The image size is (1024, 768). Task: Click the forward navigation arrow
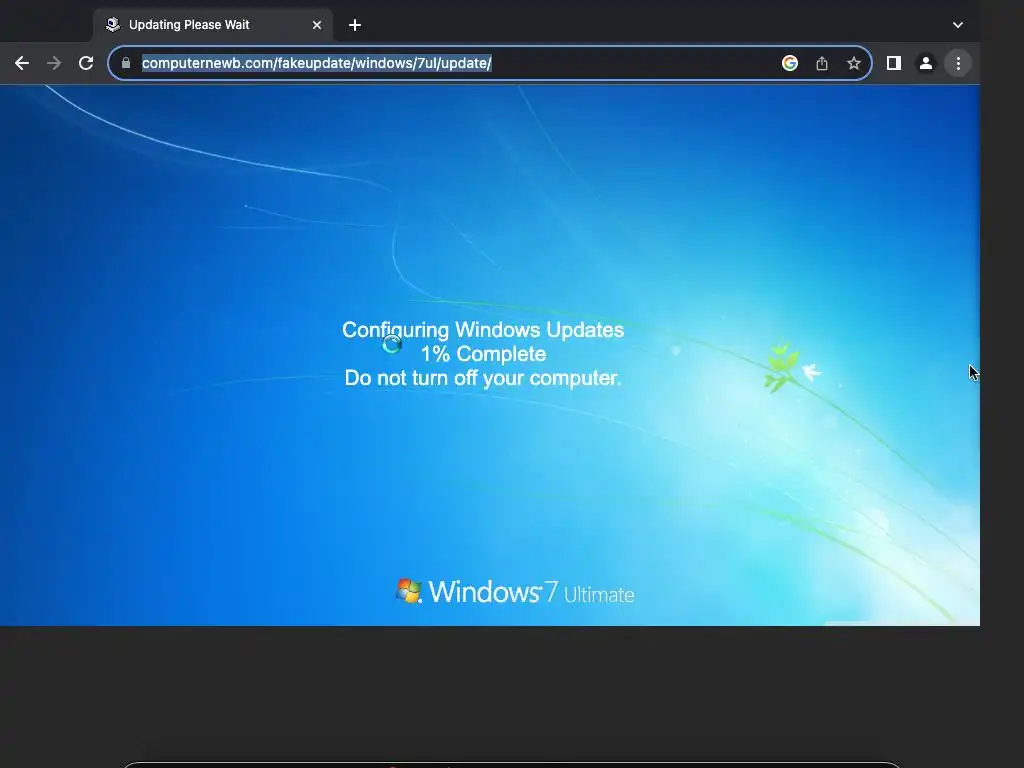pyautogui.click(x=54, y=63)
